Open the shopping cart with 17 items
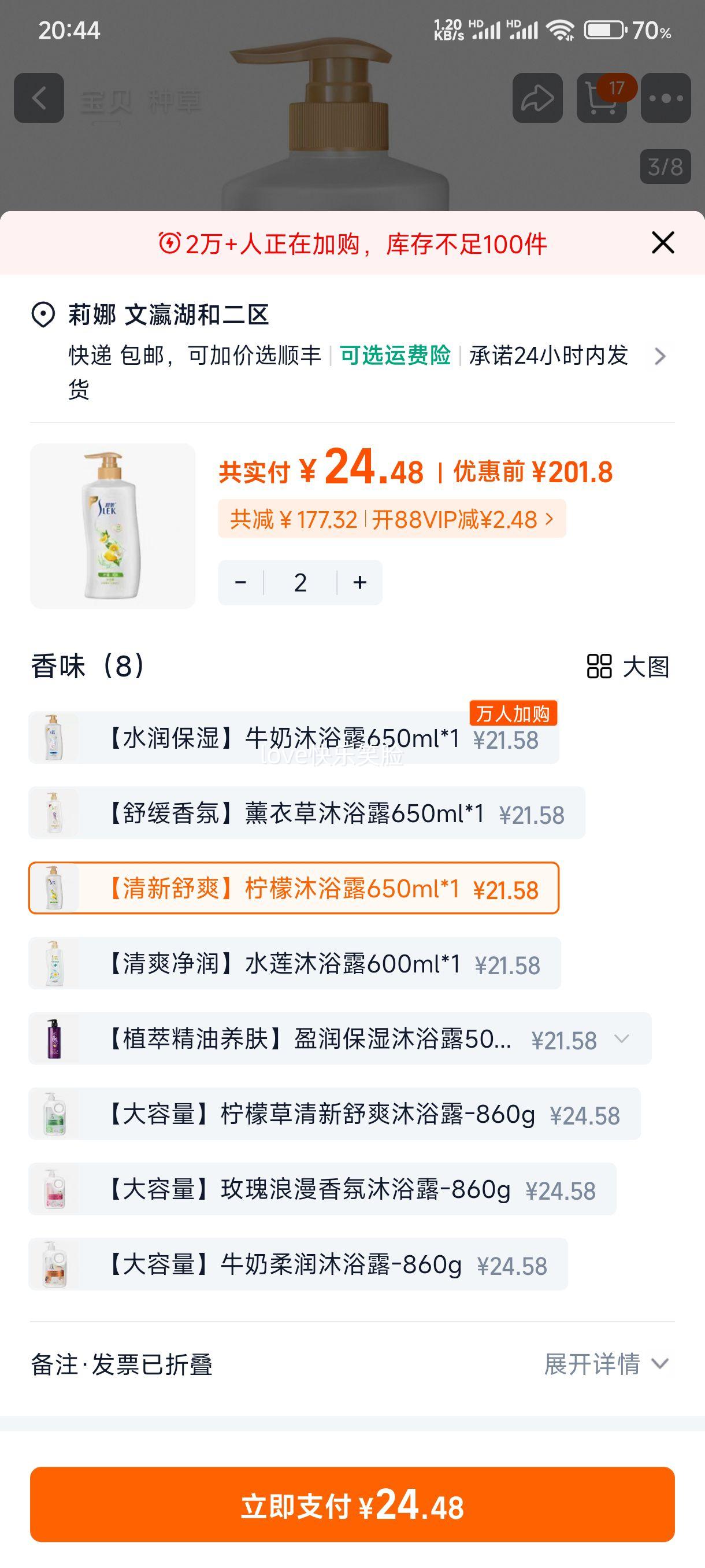The image size is (705, 1568). (602, 98)
